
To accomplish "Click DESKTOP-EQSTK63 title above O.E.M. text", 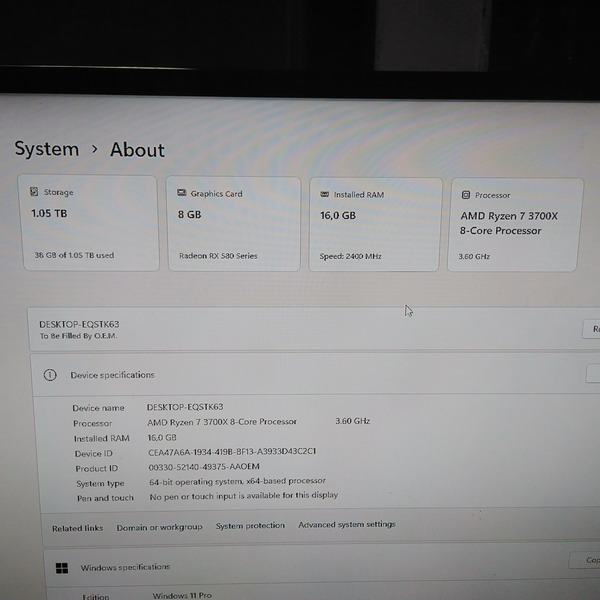I will click(x=79, y=324).
